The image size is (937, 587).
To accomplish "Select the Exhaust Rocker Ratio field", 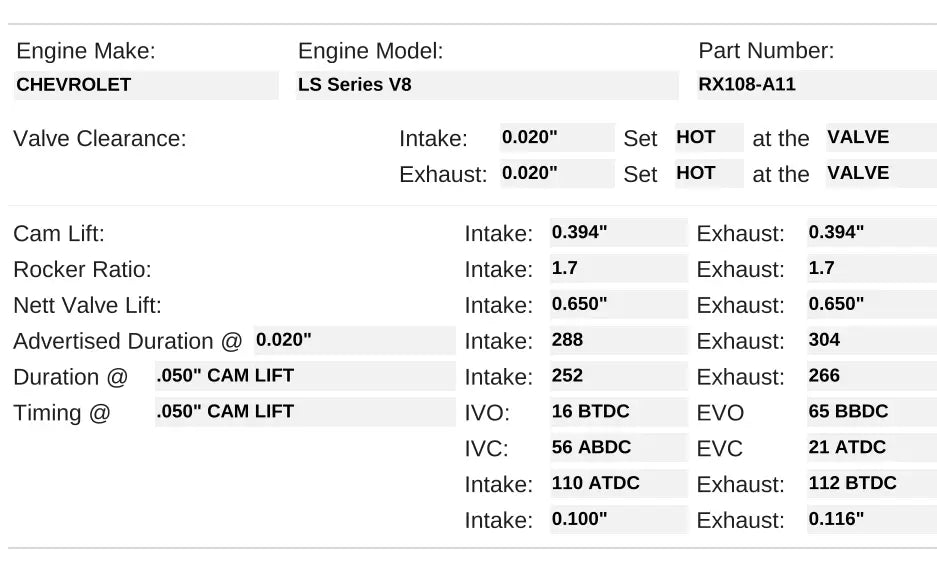I will coord(871,269).
